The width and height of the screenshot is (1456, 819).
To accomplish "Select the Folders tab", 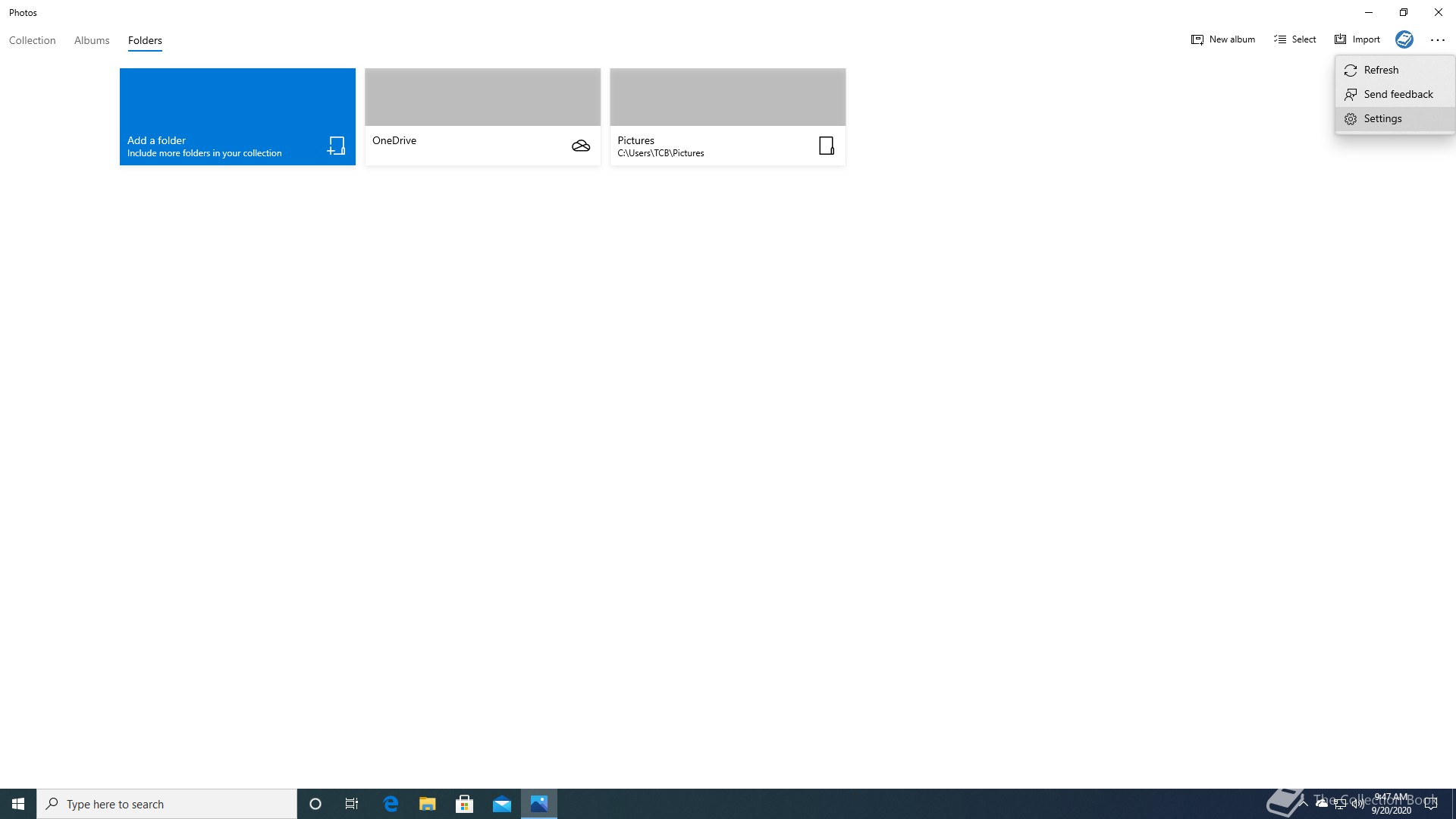I will (x=145, y=40).
